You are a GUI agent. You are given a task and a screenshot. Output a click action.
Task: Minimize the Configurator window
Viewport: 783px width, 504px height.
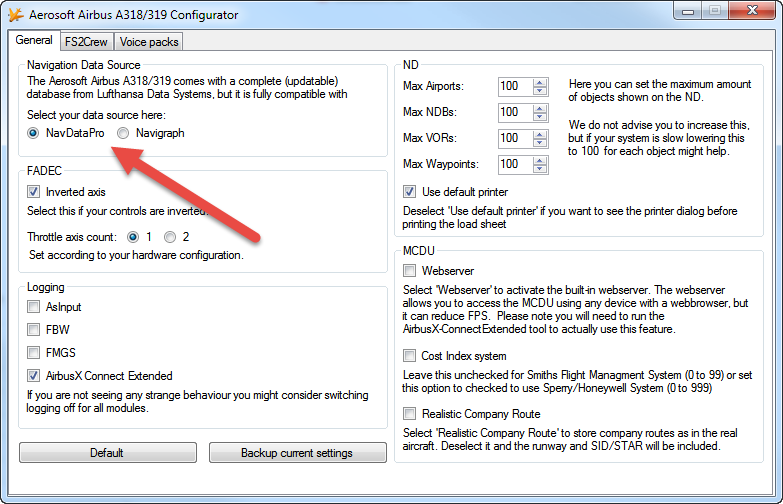tap(688, 11)
